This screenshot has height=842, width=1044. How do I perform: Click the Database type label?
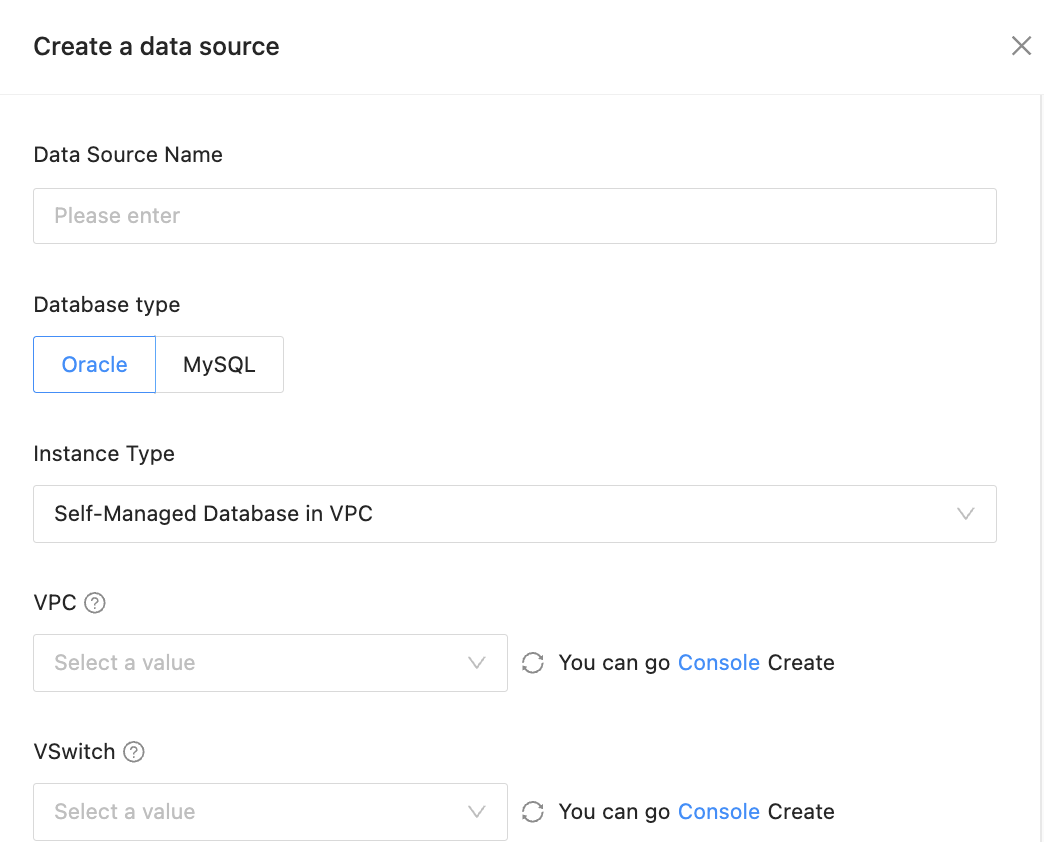click(x=107, y=305)
